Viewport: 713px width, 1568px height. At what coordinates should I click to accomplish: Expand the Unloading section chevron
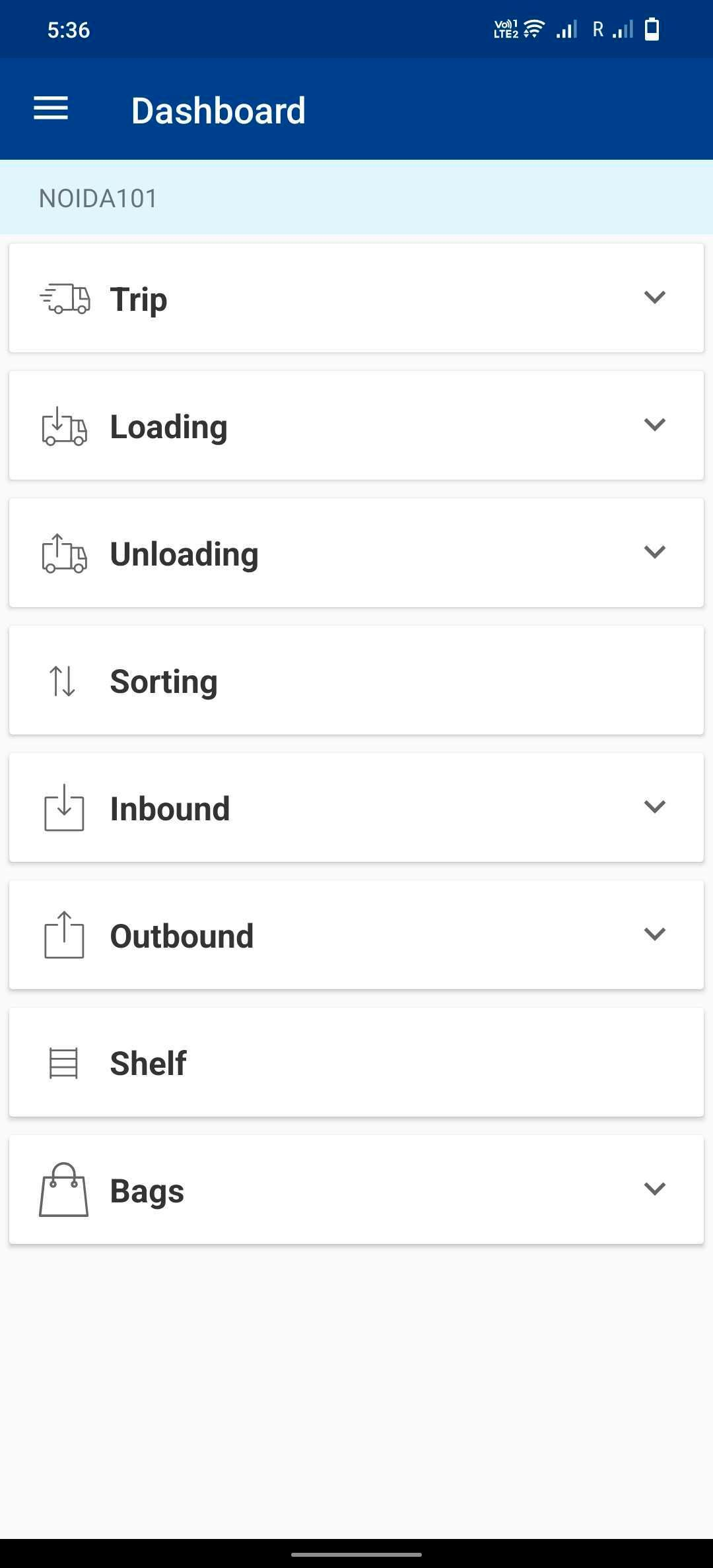tap(654, 552)
